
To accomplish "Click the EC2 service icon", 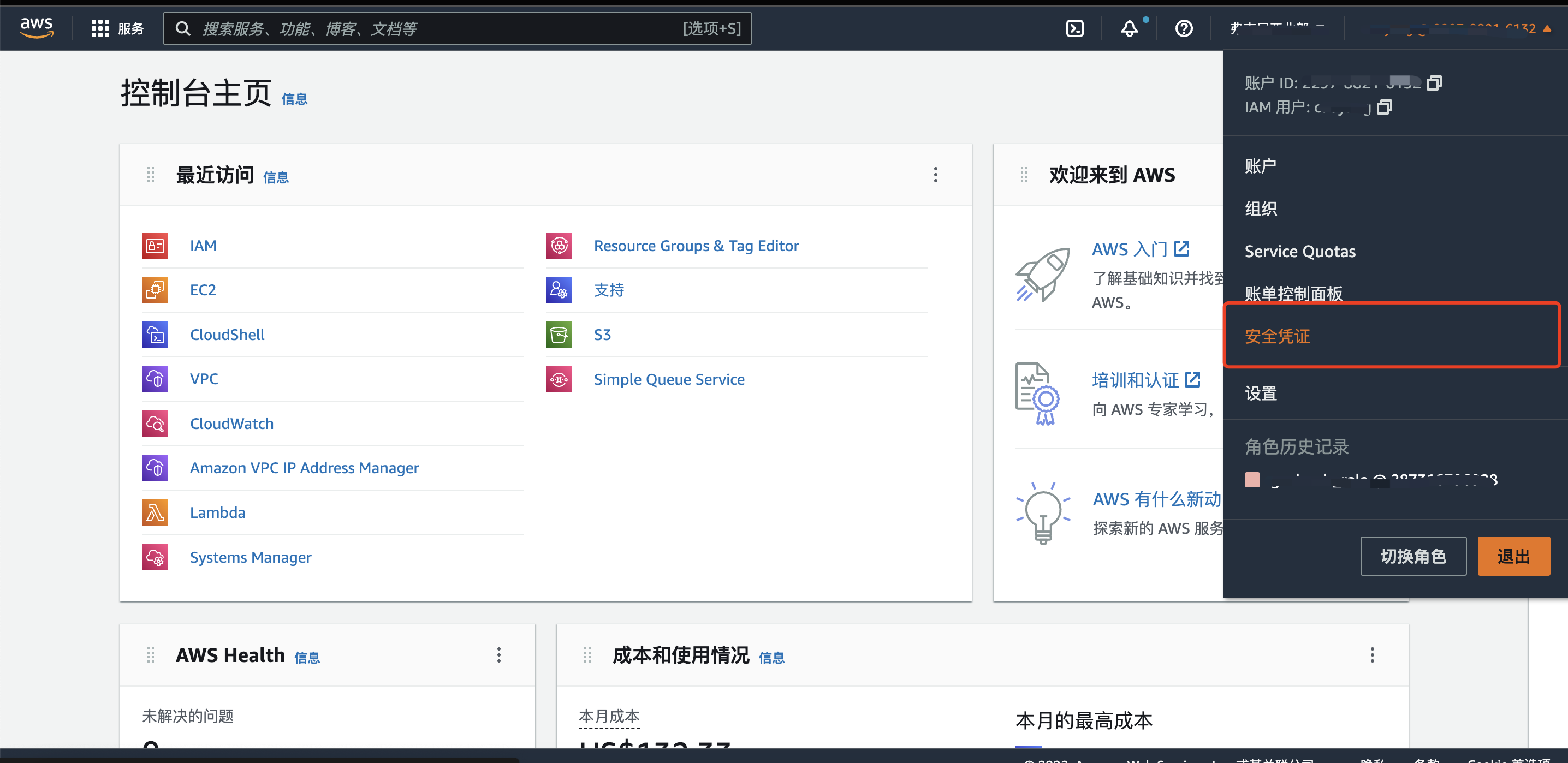I will coord(155,290).
